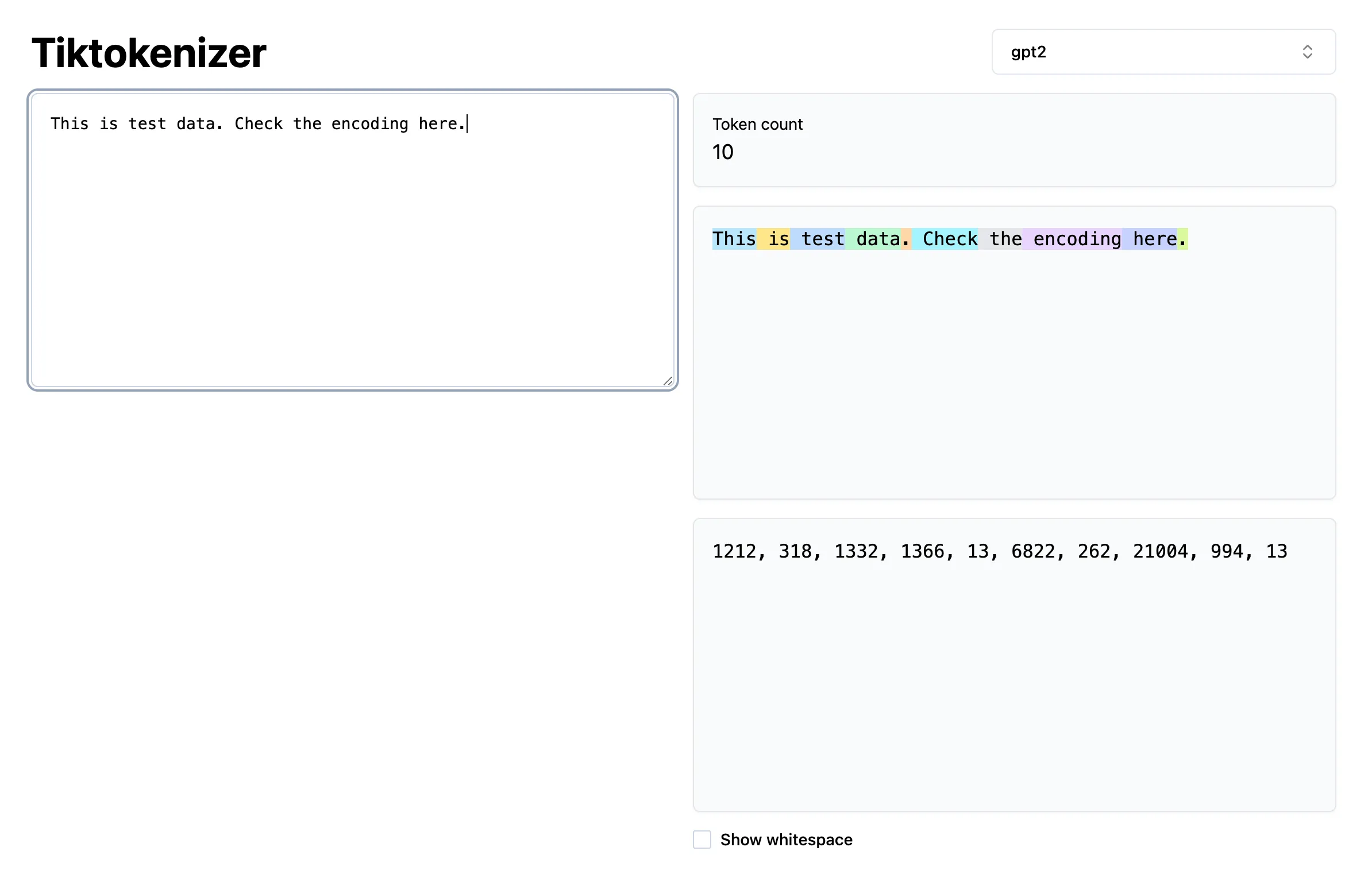The height and width of the screenshot is (874, 1372).
Task: Enable the Show whitespace checkbox
Action: [702, 839]
